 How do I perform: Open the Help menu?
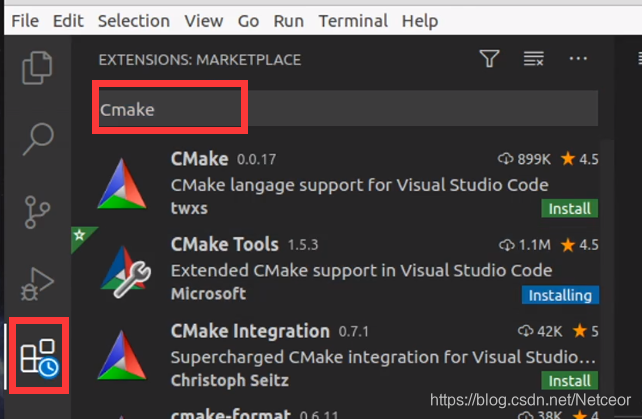pos(420,20)
